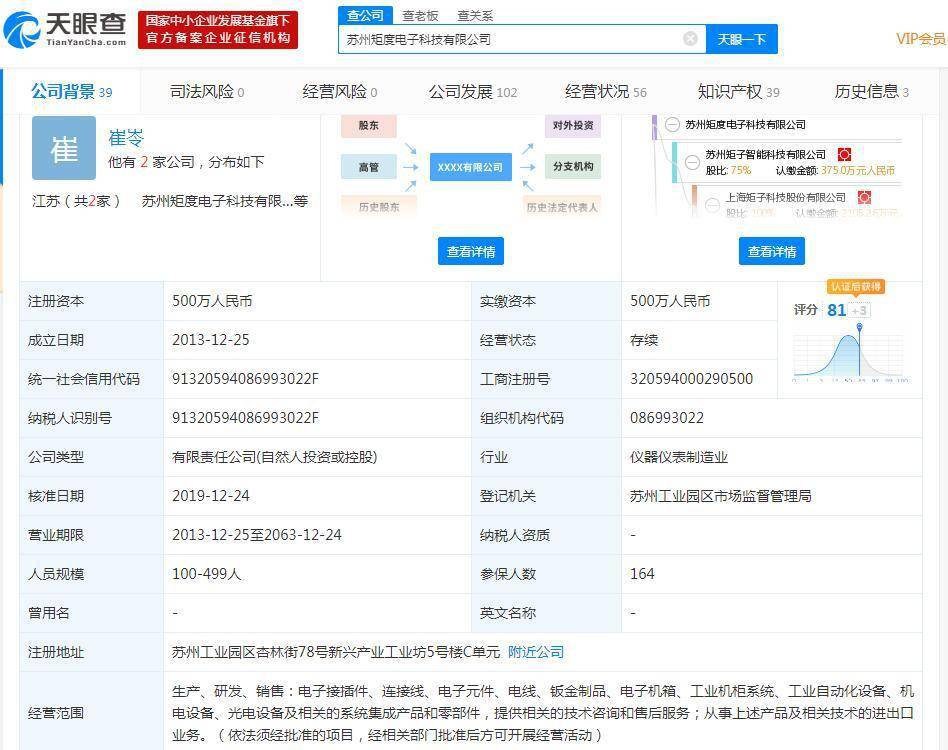The image size is (948, 750).
Task: Open the 公司背景 tab
Action: click(x=71, y=92)
